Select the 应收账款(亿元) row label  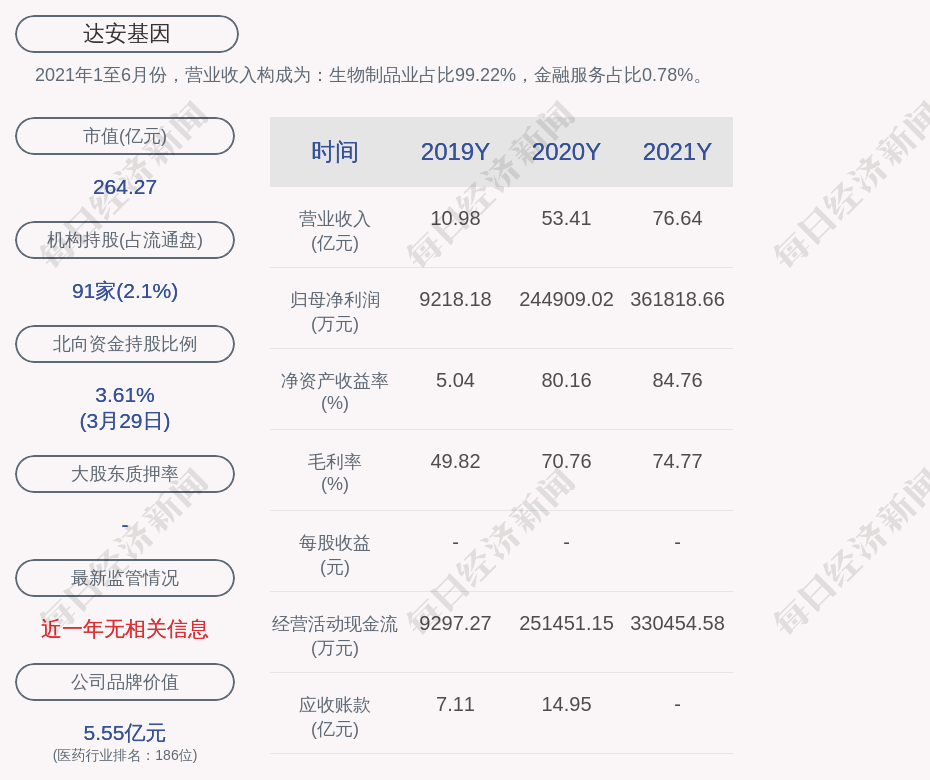[335, 716]
